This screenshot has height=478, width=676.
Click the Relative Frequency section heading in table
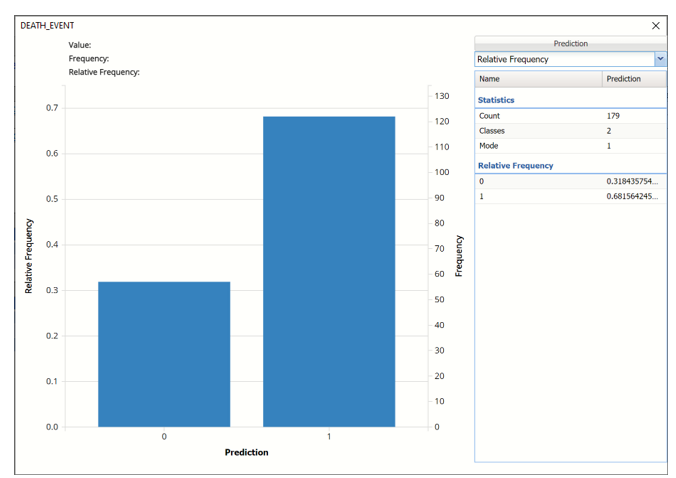pos(515,165)
